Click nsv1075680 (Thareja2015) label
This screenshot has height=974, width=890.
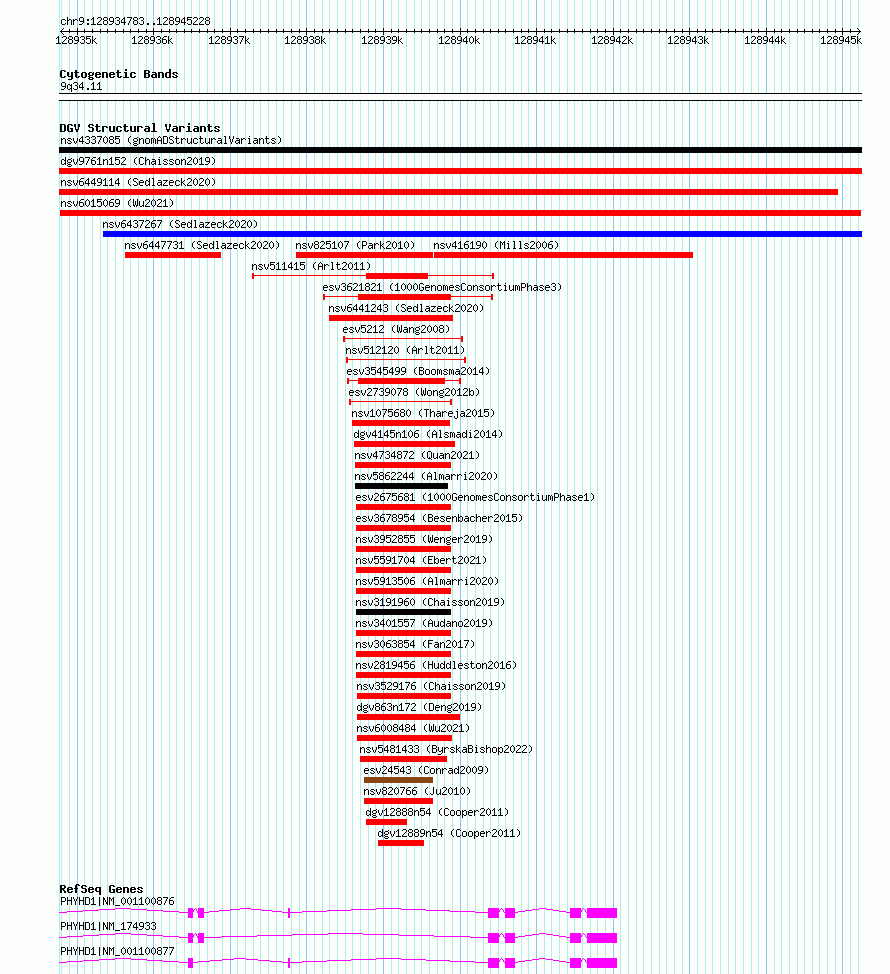tap(422, 414)
